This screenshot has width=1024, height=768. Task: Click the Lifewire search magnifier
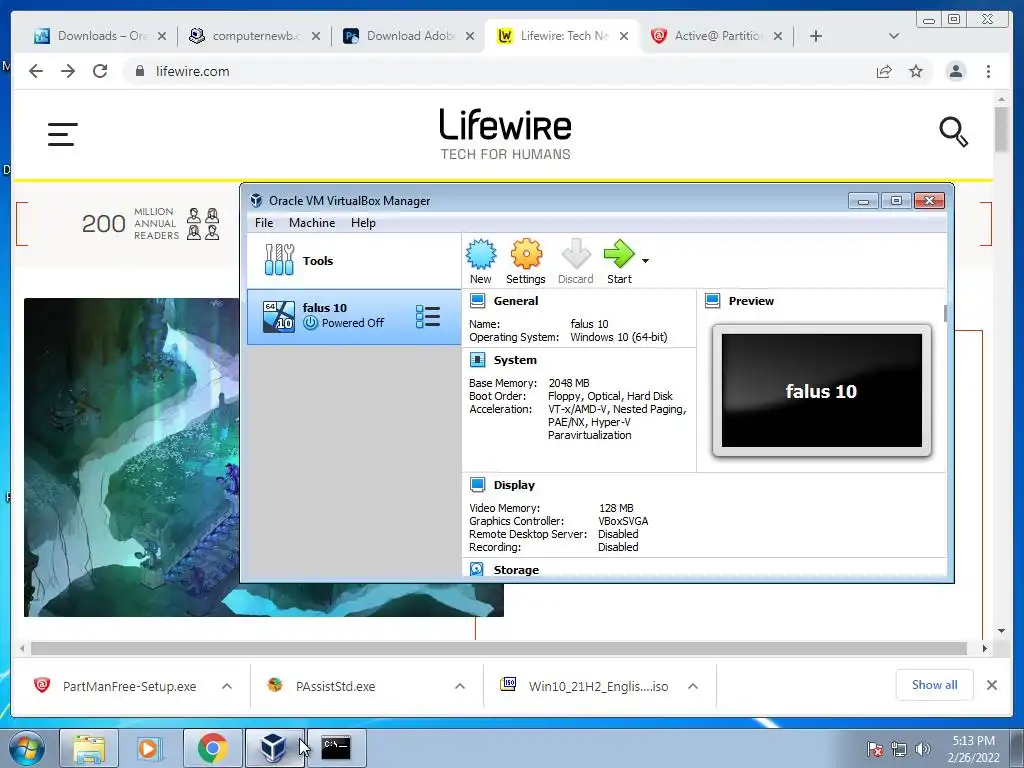[953, 132]
